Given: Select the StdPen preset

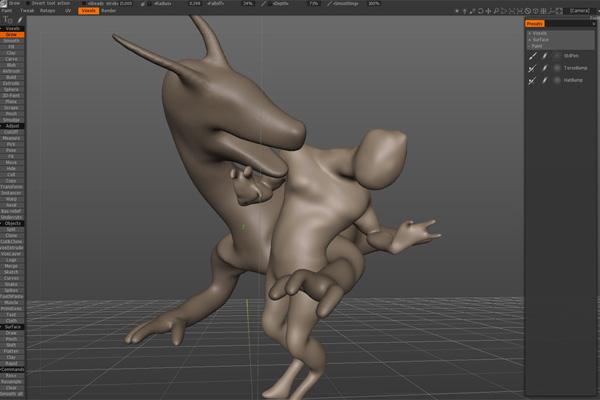Looking at the screenshot, I should click(571, 56).
